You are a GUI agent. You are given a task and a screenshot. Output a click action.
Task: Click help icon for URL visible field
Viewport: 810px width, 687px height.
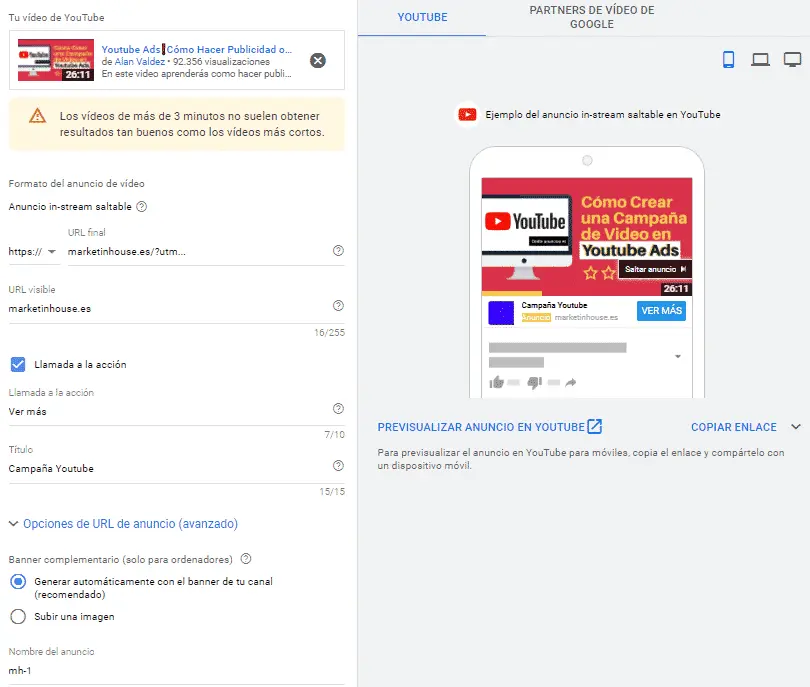click(x=338, y=306)
